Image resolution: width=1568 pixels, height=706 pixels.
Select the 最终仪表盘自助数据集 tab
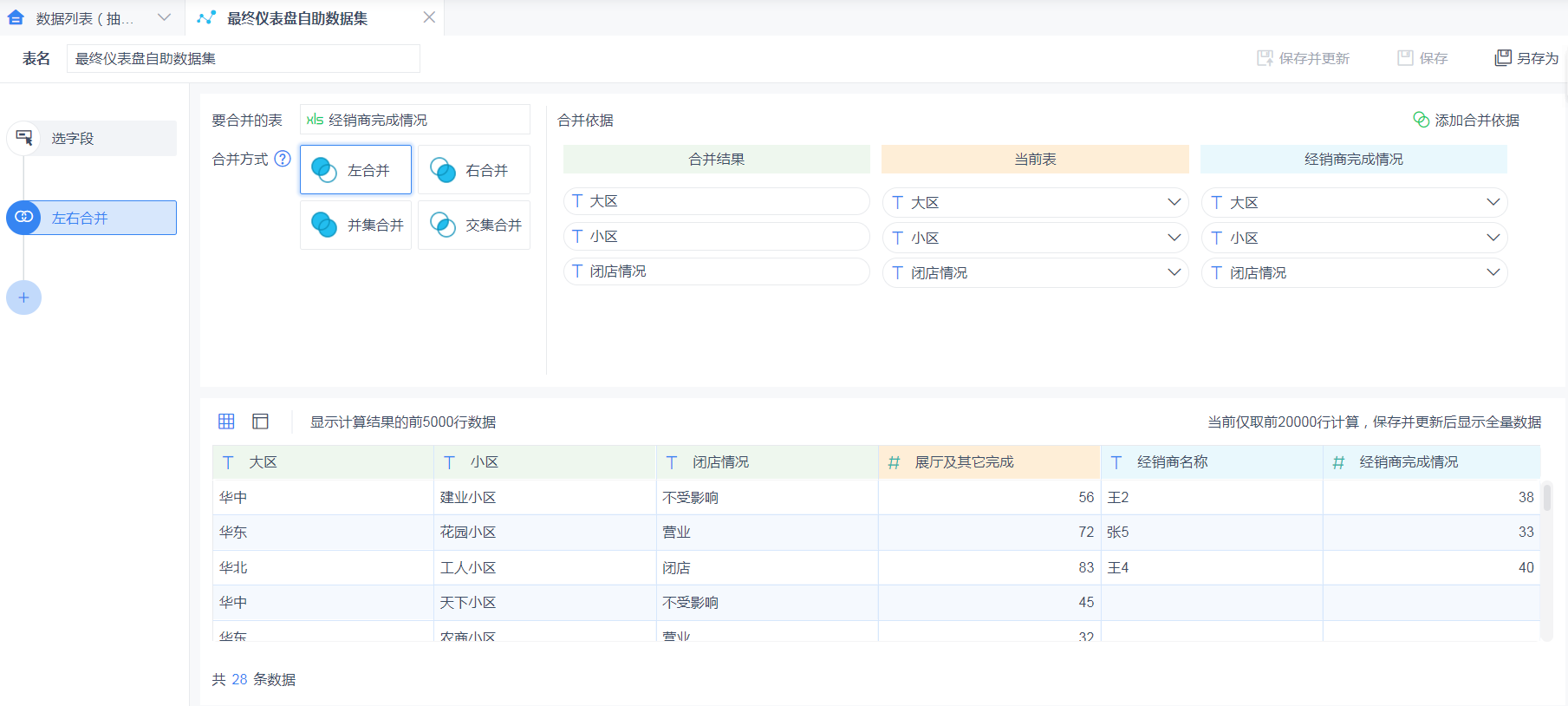click(297, 18)
